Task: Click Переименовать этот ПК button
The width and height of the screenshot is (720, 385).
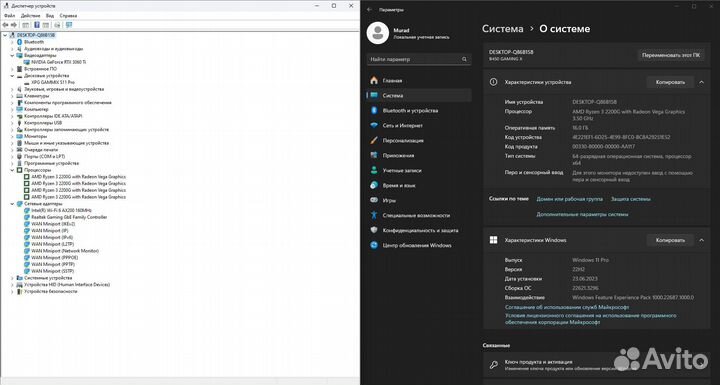Action: click(x=671, y=55)
